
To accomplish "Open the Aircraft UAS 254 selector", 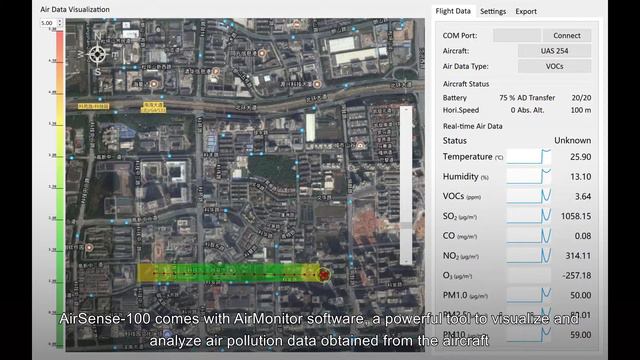I will point(554,51).
